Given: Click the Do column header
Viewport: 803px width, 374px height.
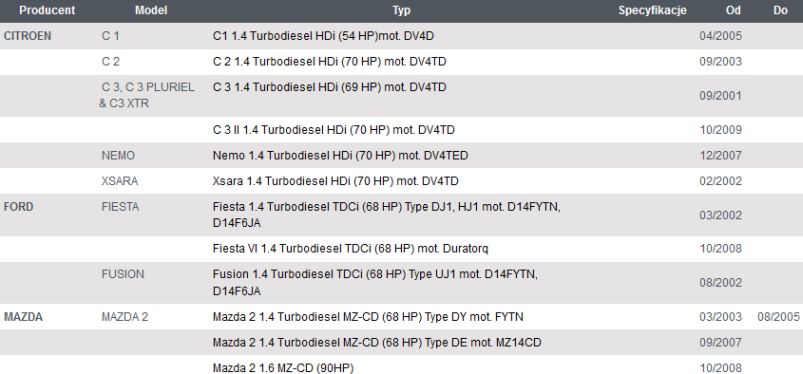Looking at the screenshot, I should [780, 10].
